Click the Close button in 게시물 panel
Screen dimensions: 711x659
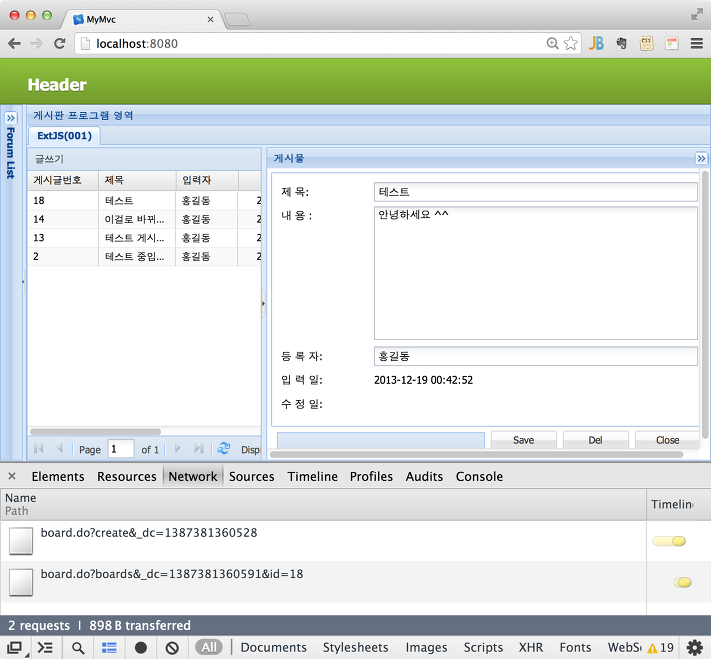667,440
